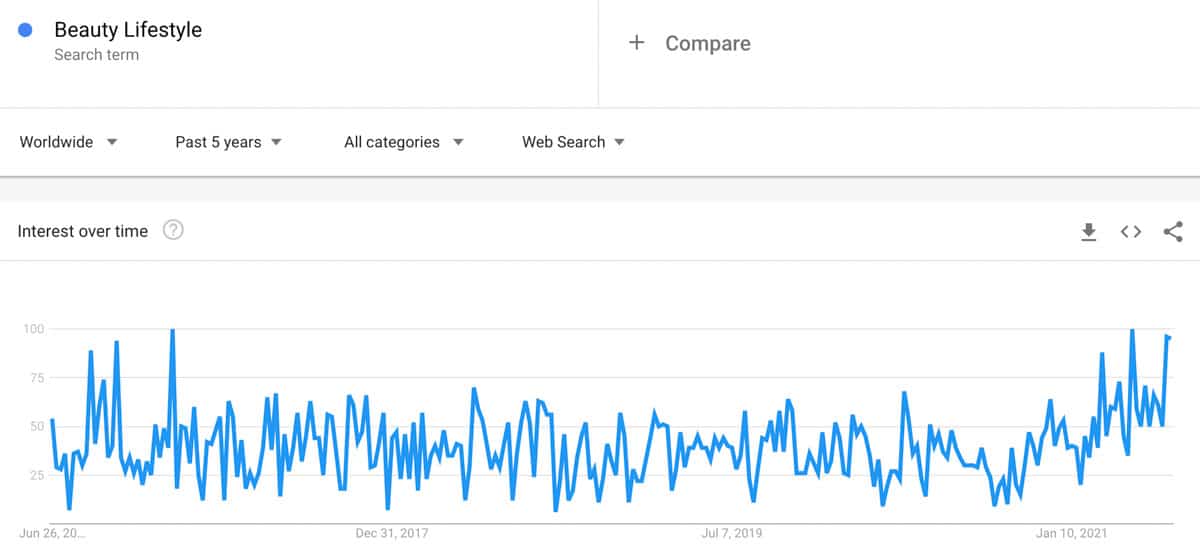Screen dimensions: 1200x558
Task: Click the Interest over time heading
Action: pos(83,231)
